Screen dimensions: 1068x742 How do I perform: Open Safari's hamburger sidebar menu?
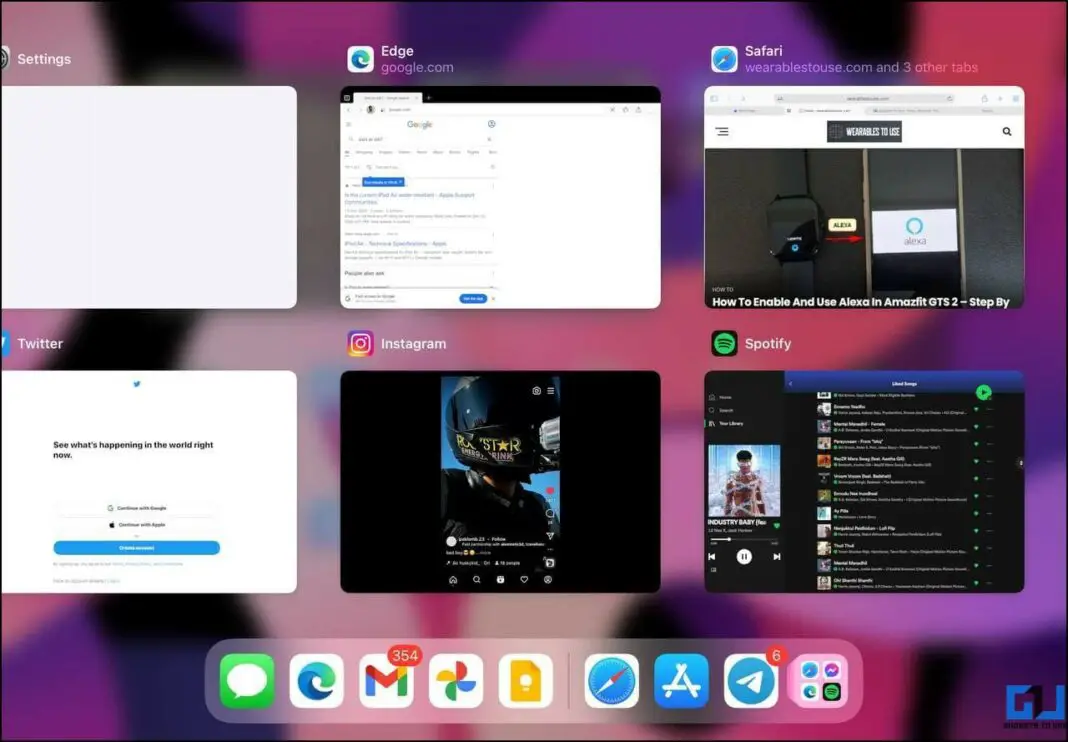tap(722, 131)
